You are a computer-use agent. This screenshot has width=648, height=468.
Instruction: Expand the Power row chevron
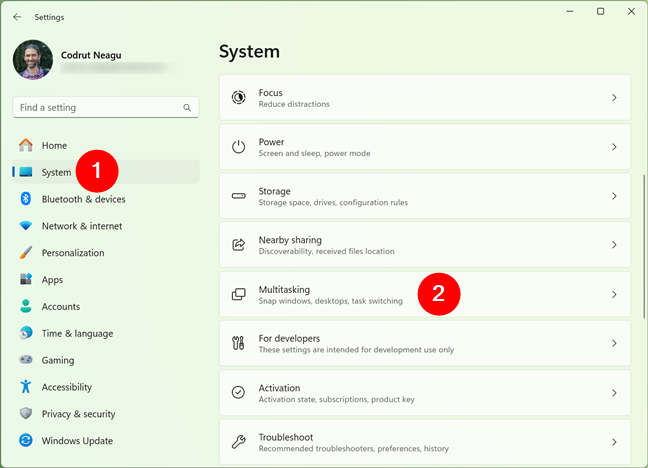pyautogui.click(x=614, y=147)
